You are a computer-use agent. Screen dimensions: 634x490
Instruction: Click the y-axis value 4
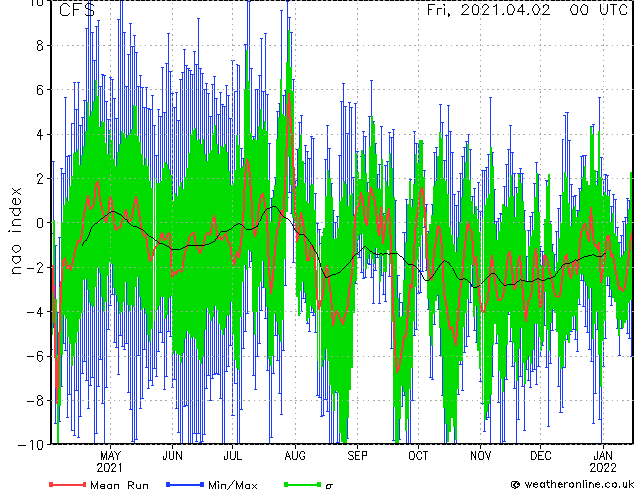40,134
